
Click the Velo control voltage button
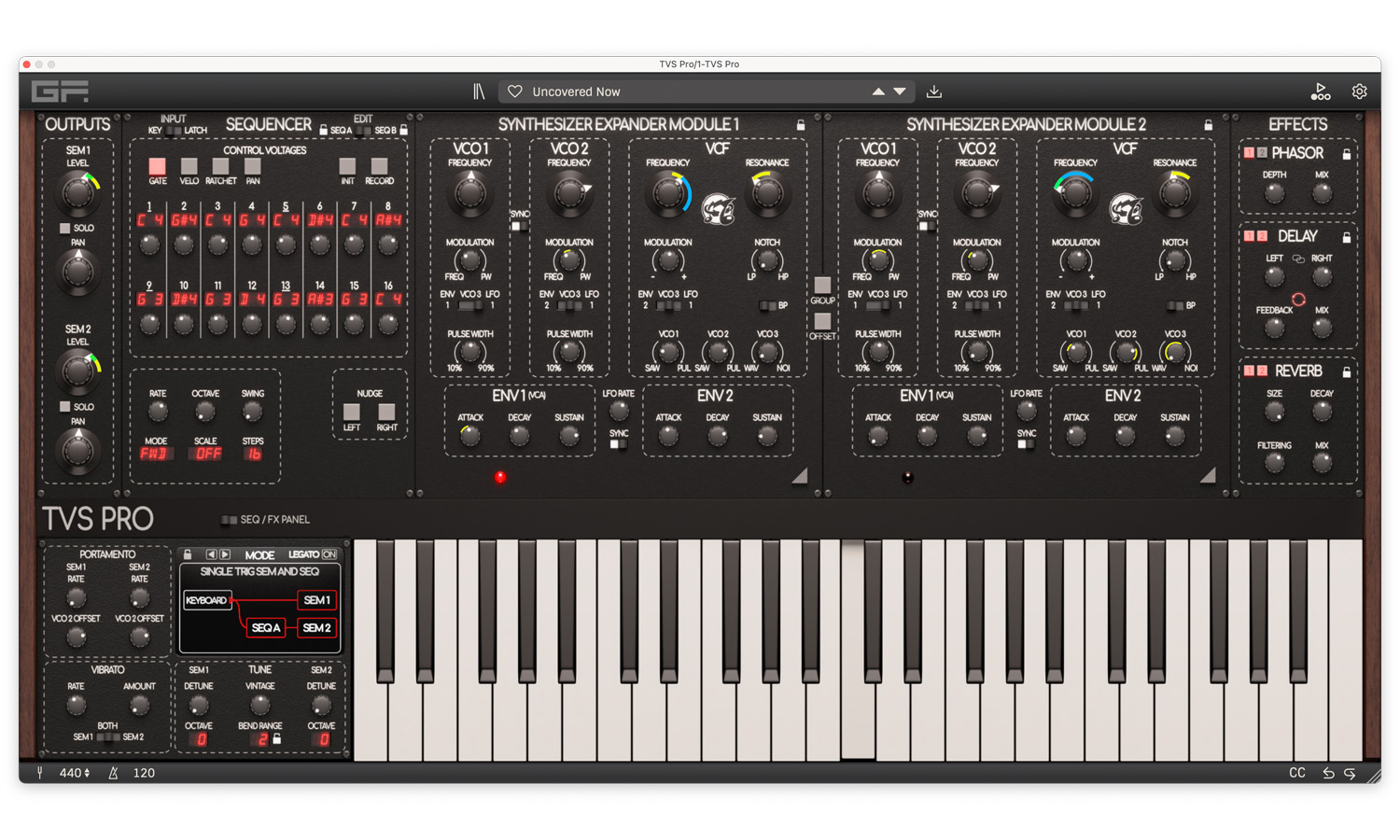[x=189, y=166]
